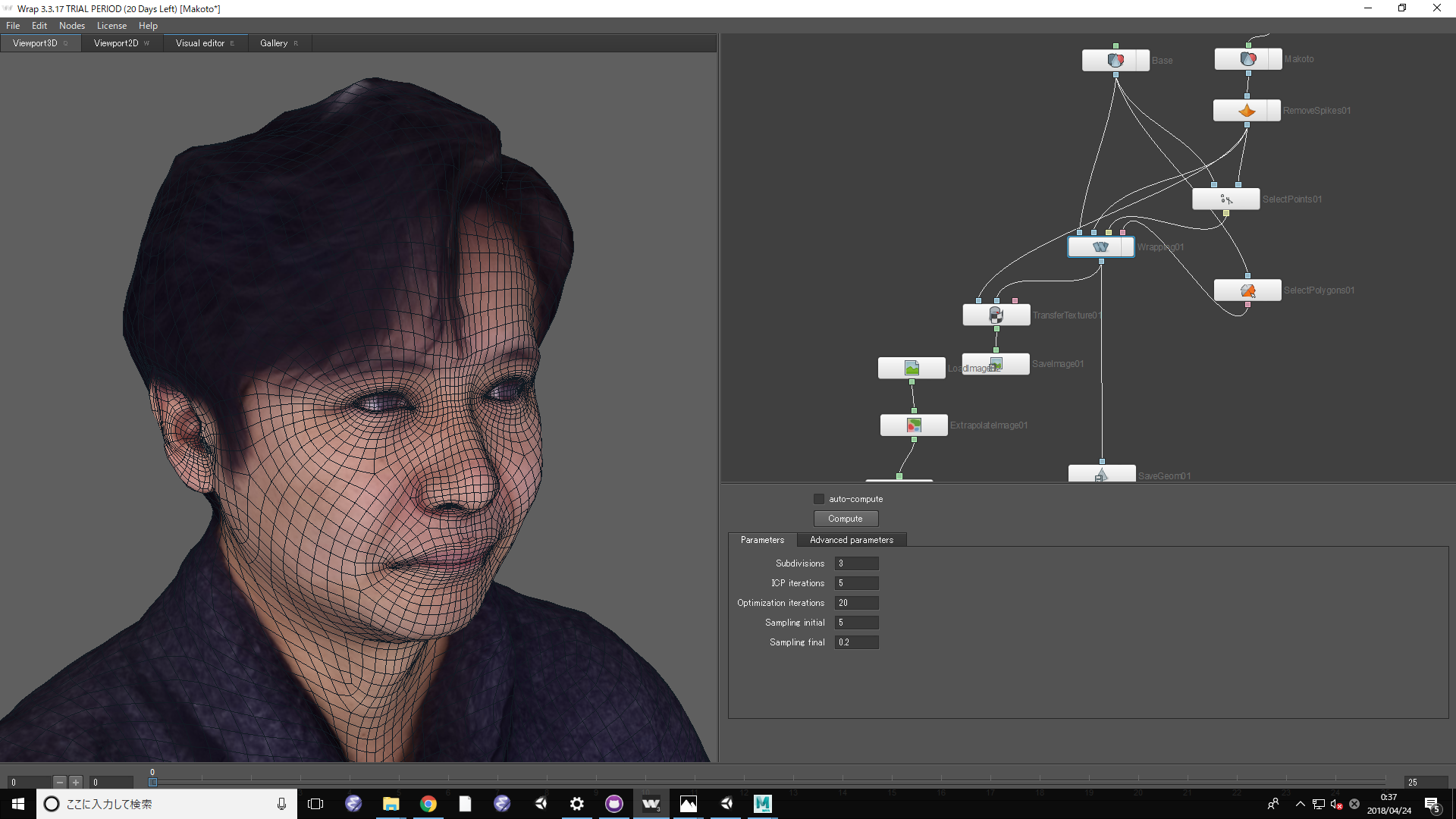Enable the auto-compute checkbox
1456x819 pixels.
819,499
